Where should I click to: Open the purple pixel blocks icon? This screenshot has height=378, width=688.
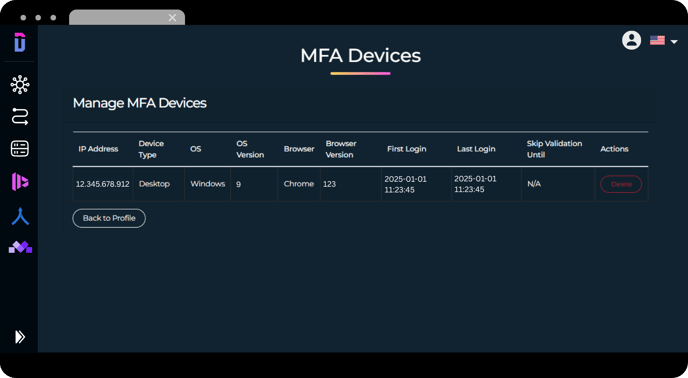(x=20, y=247)
